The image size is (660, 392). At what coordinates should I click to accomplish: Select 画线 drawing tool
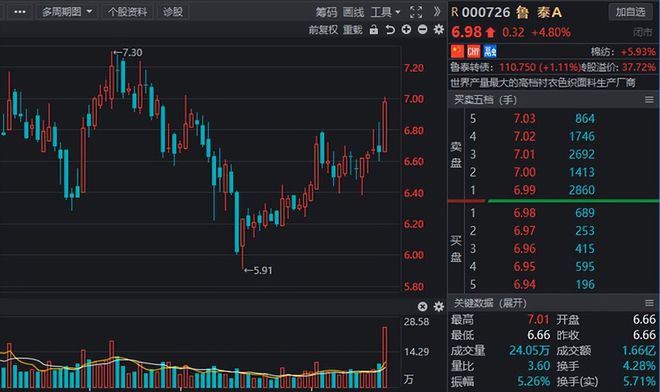[353, 12]
